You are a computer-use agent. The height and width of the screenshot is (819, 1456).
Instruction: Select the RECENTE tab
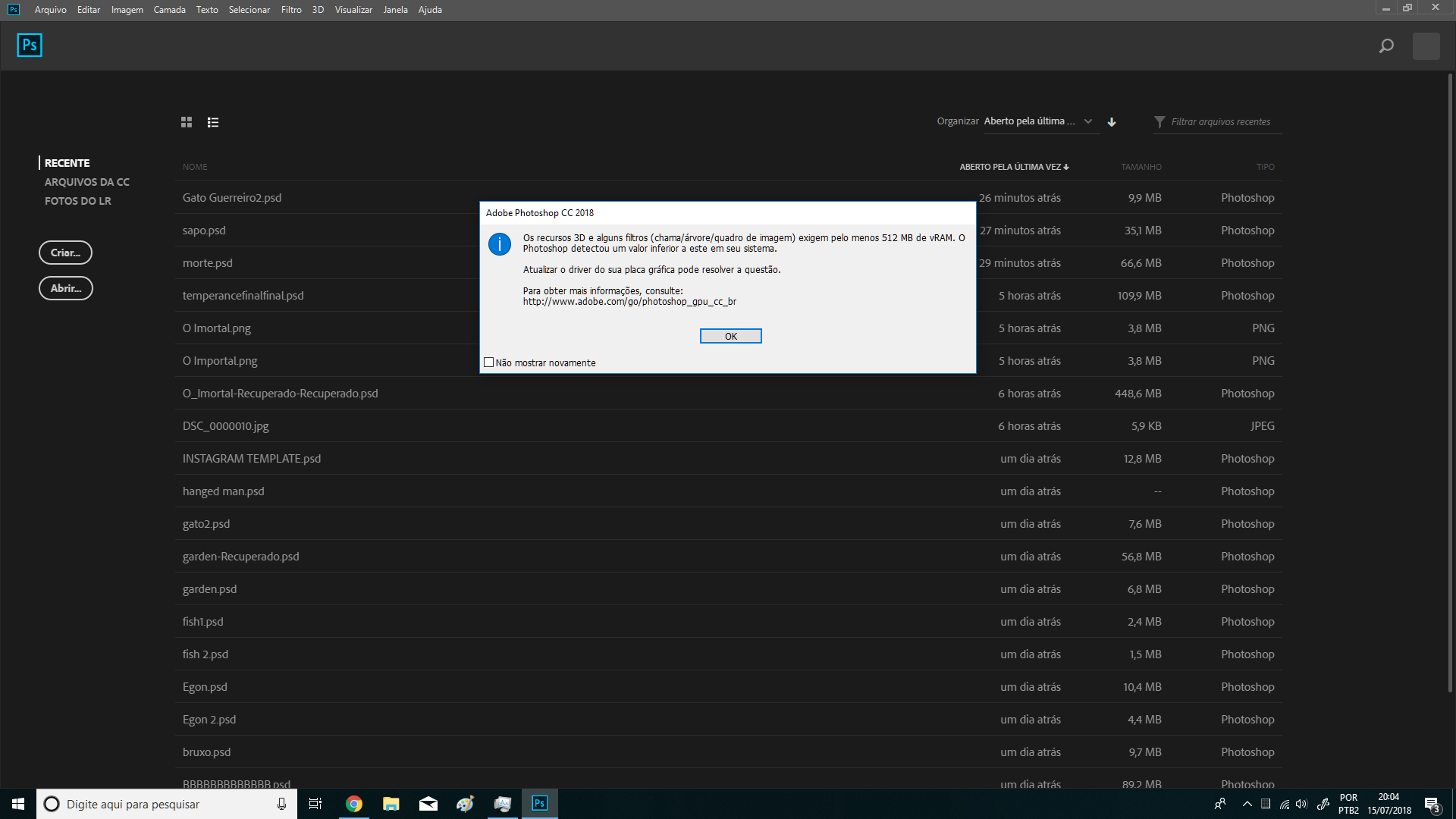[x=67, y=163]
